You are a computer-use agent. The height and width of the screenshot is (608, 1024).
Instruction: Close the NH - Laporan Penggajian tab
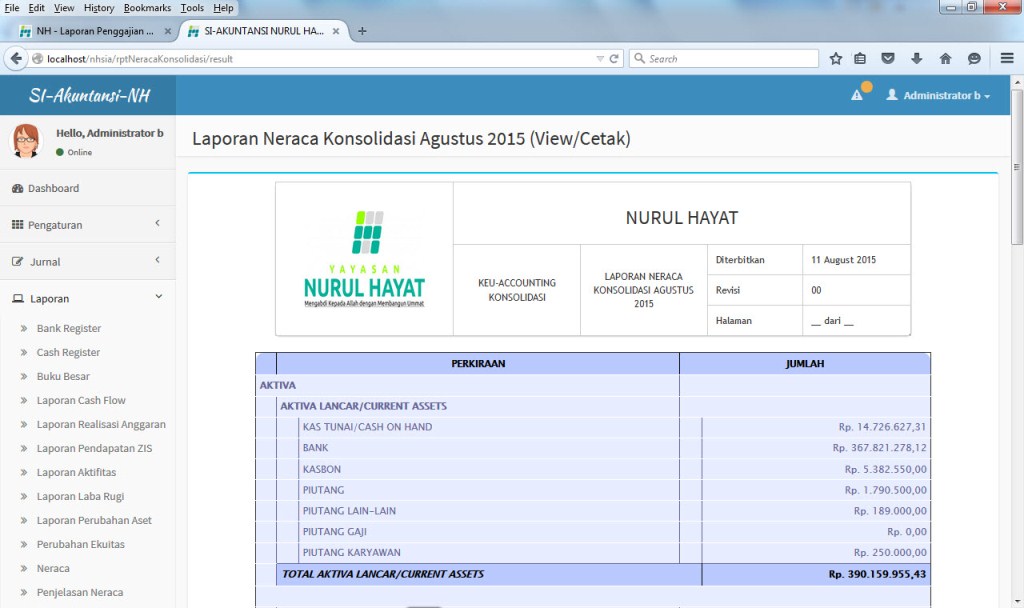tap(168, 31)
